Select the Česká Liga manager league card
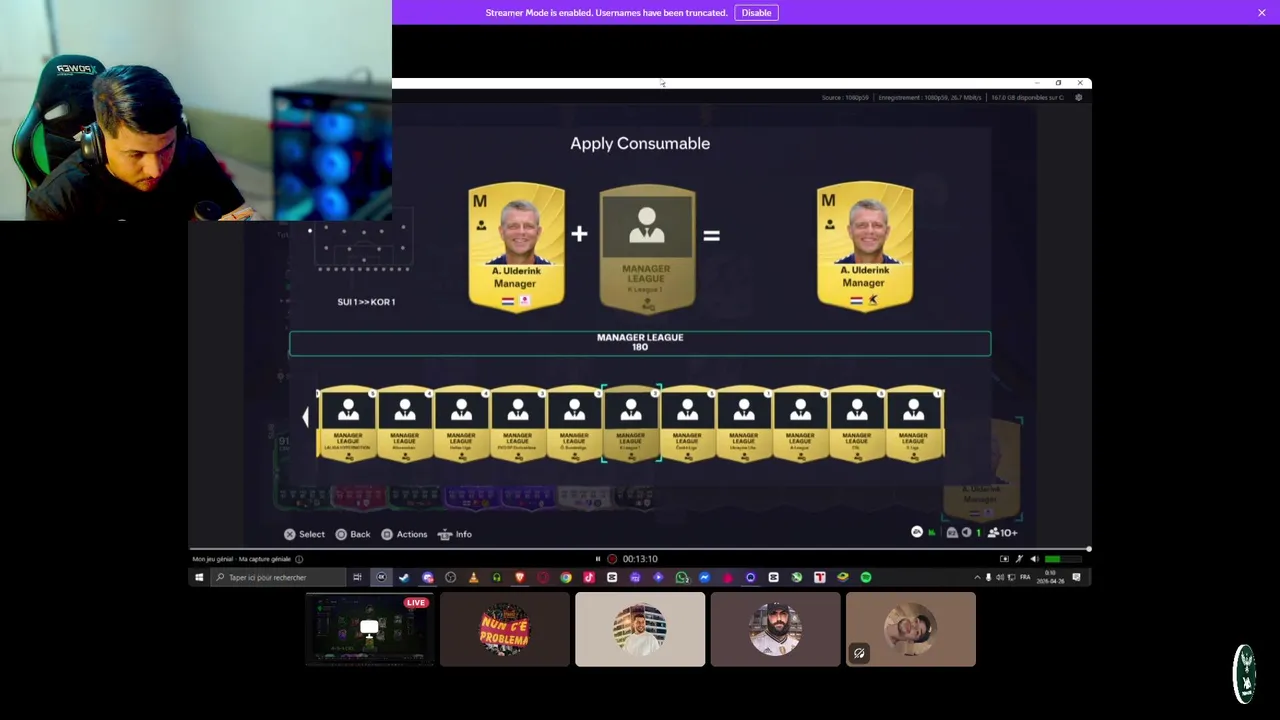 687,424
